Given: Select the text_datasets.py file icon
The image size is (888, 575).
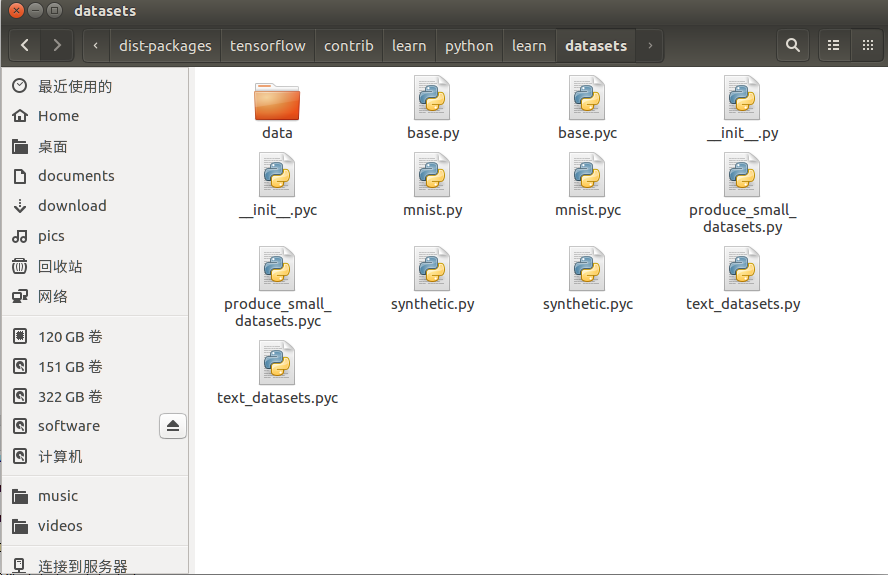Looking at the screenshot, I should pos(742,269).
